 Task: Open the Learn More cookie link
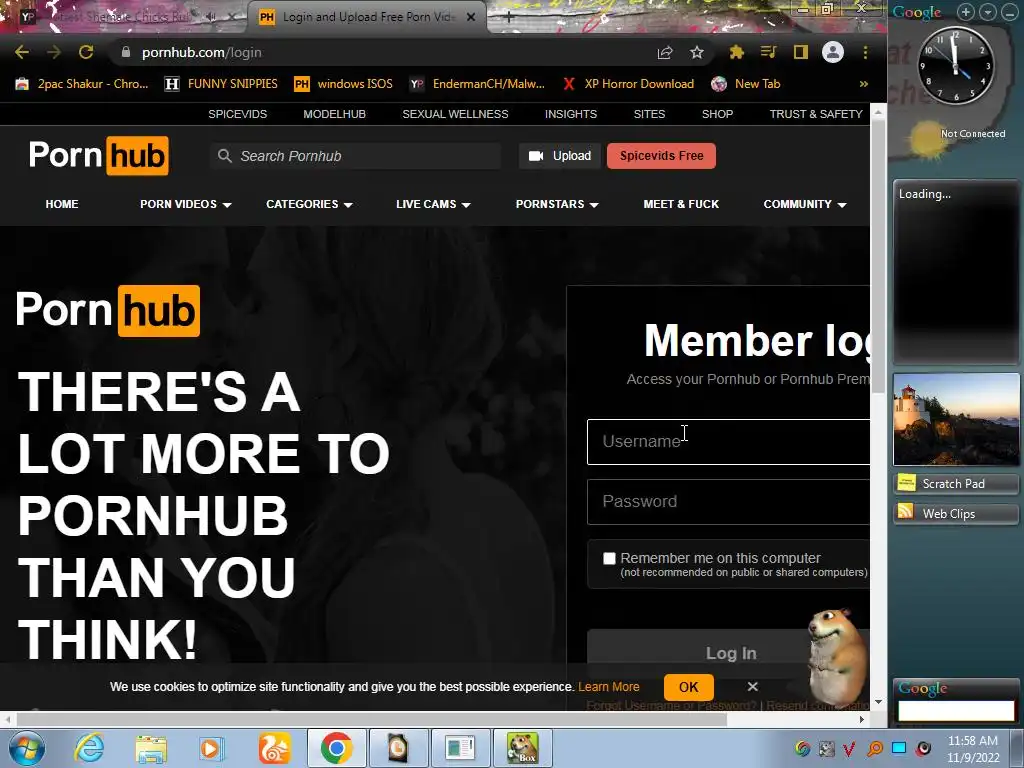point(609,687)
